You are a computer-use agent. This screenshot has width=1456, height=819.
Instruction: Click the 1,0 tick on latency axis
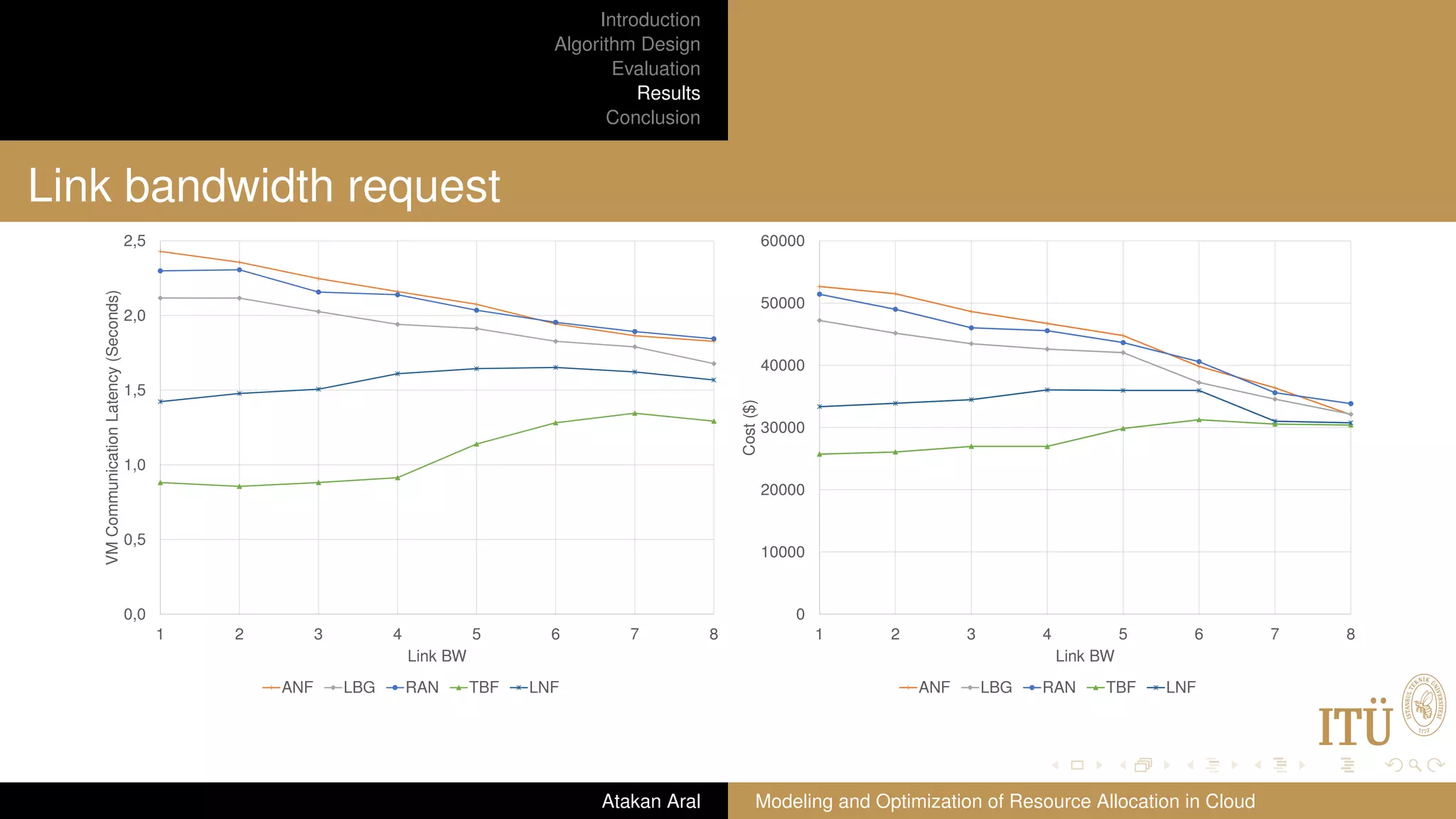(x=134, y=465)
